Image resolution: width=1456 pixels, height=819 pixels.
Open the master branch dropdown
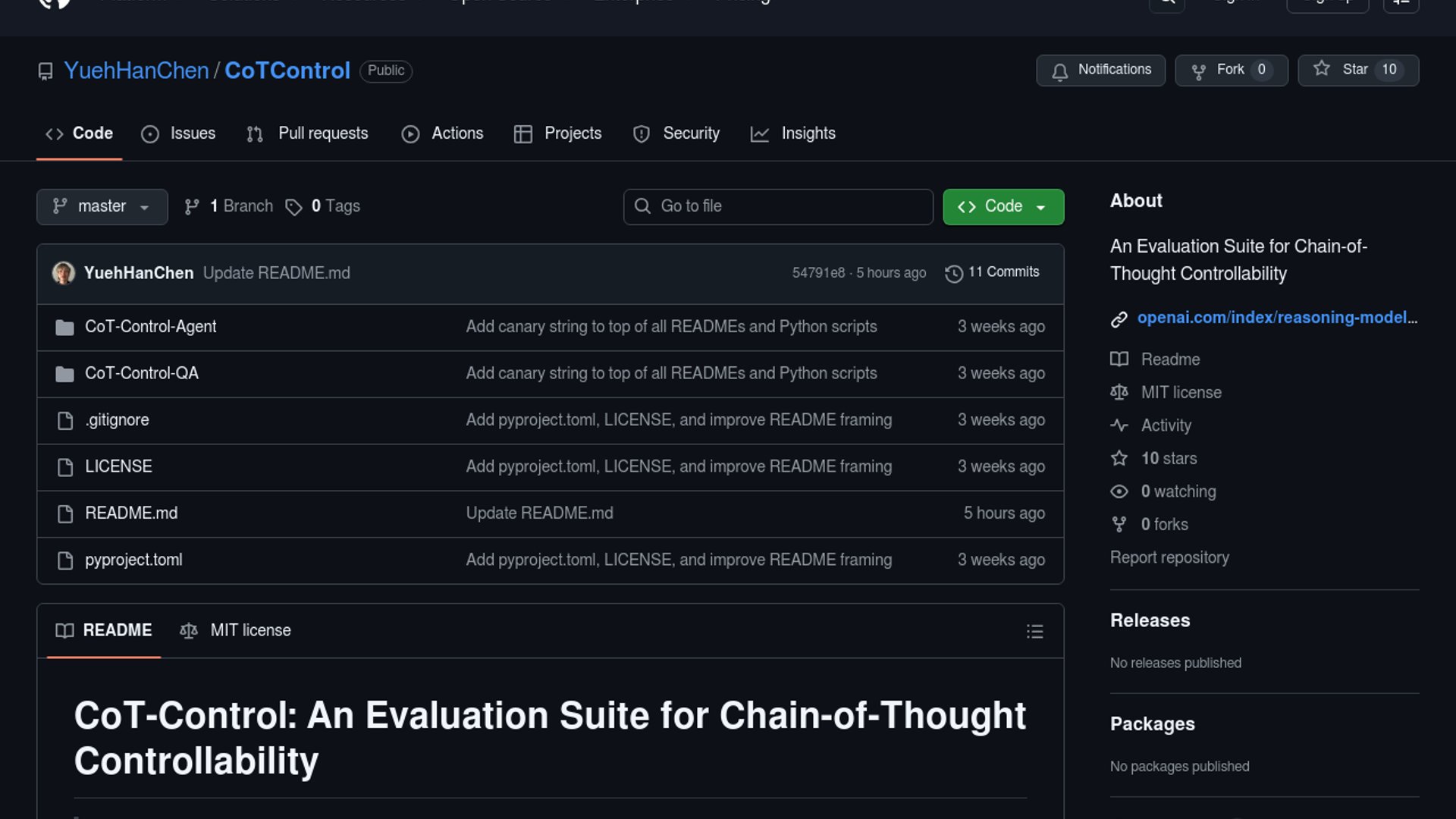pyautogui.click(x=102, y=206)
